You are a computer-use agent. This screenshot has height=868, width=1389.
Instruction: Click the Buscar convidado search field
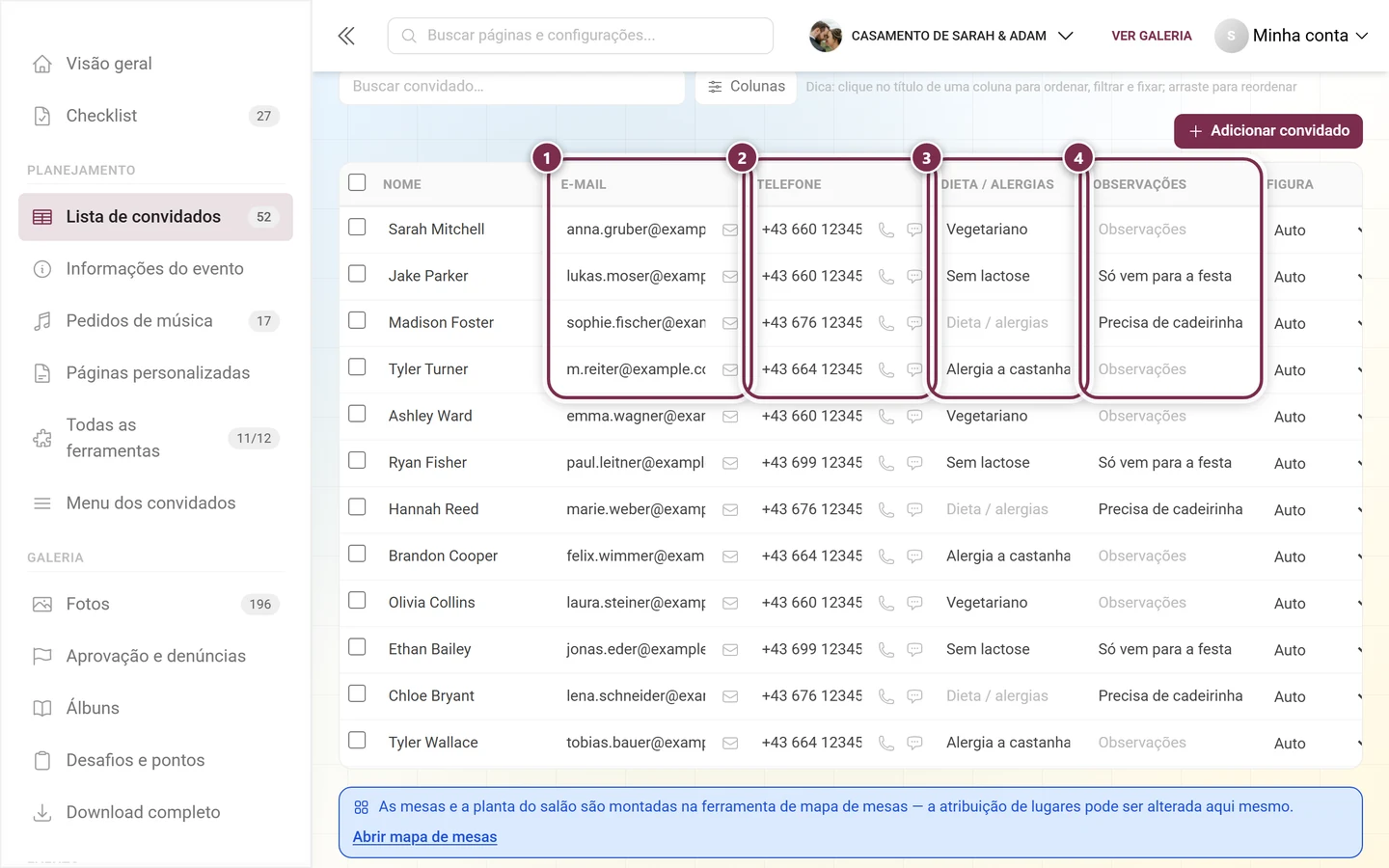point(512,87)
